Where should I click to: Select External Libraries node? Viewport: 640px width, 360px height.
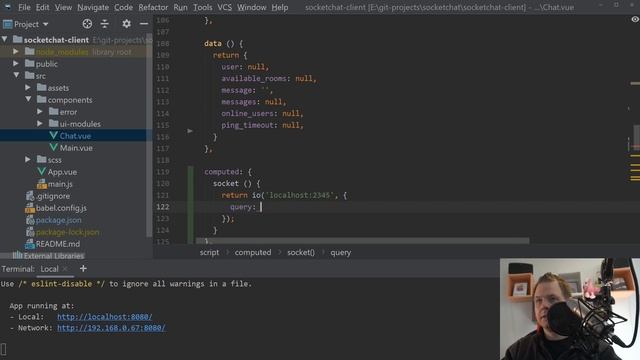53,256
